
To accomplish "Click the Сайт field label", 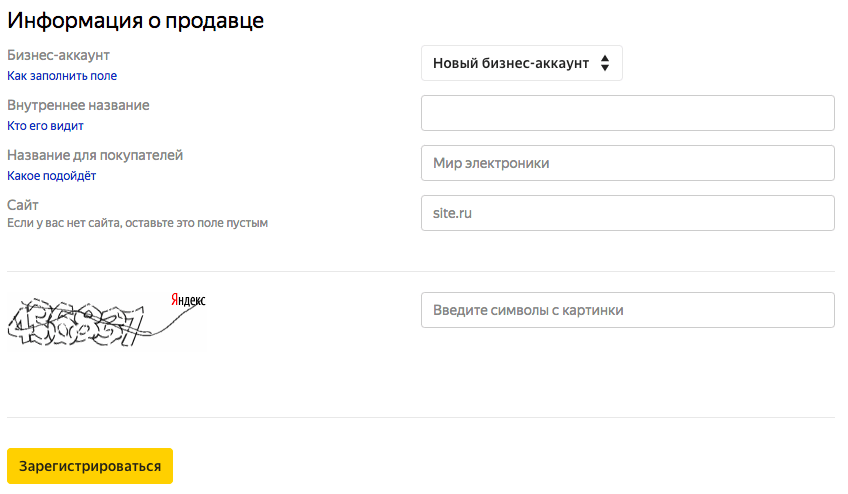I will [23, 205].
